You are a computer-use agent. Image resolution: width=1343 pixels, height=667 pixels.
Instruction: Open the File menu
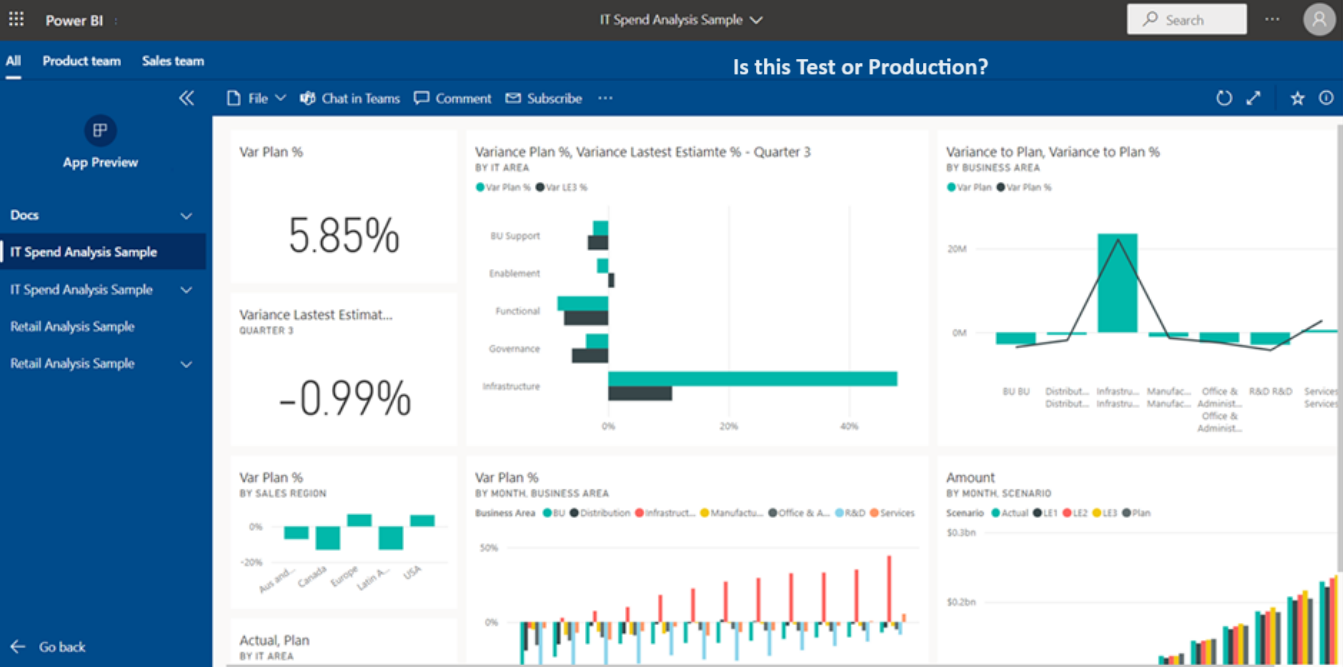point(257,98)
